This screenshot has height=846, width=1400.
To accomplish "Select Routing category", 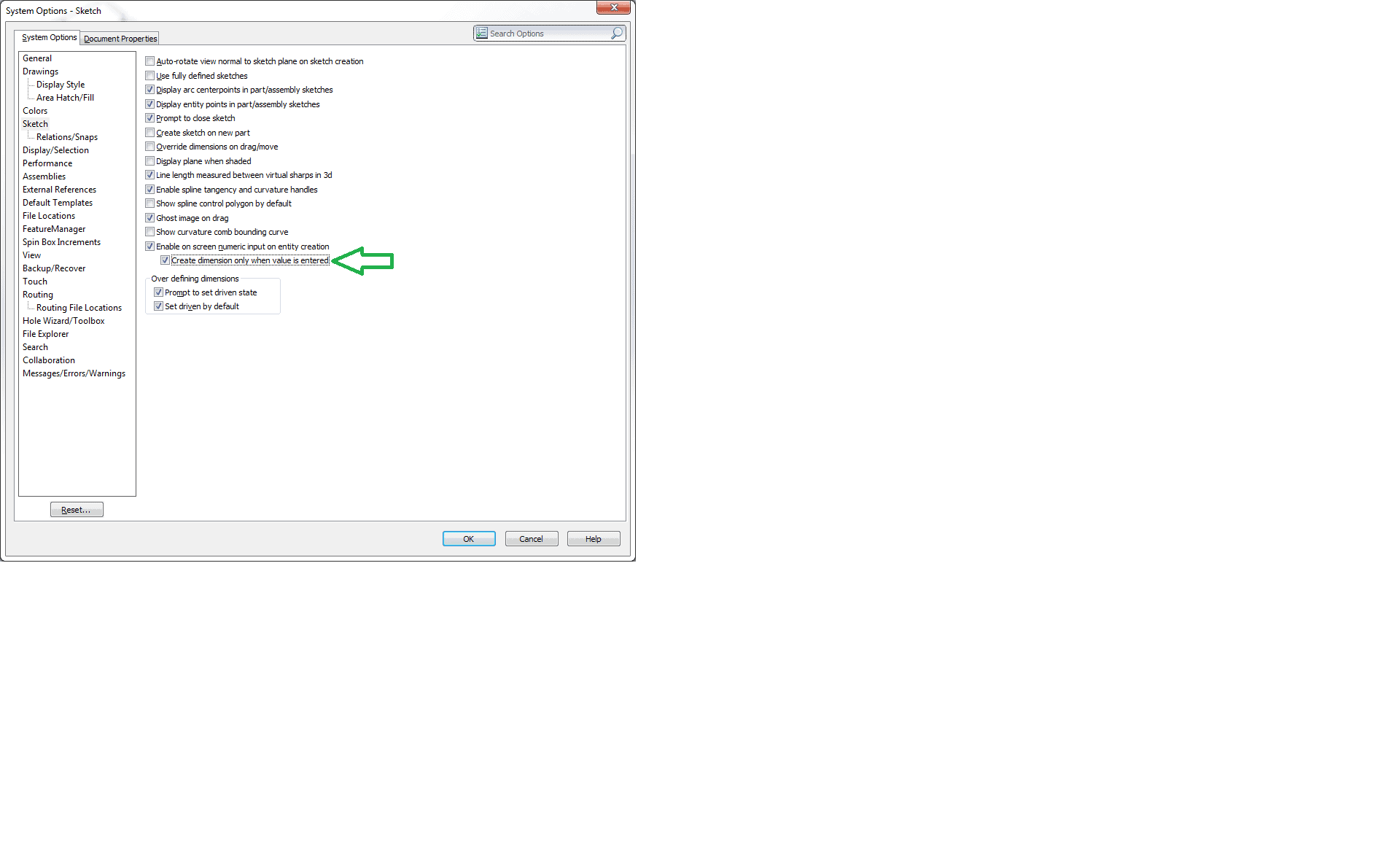I will pyautogui.click(x=38, y=295).
